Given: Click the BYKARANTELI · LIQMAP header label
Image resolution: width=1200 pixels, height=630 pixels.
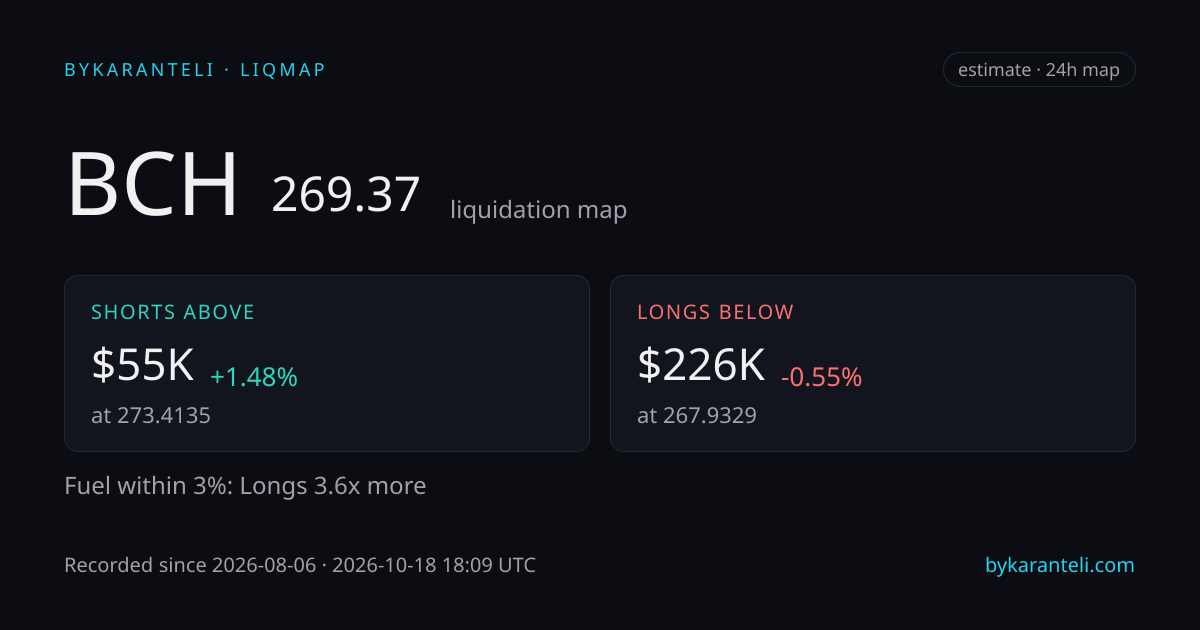Looking at the screenshot, I should tap(195, 70).
